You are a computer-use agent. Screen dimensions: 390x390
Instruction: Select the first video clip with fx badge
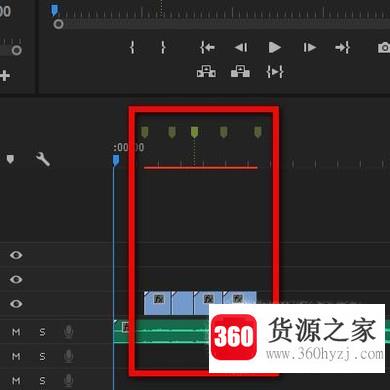point(157,303)
